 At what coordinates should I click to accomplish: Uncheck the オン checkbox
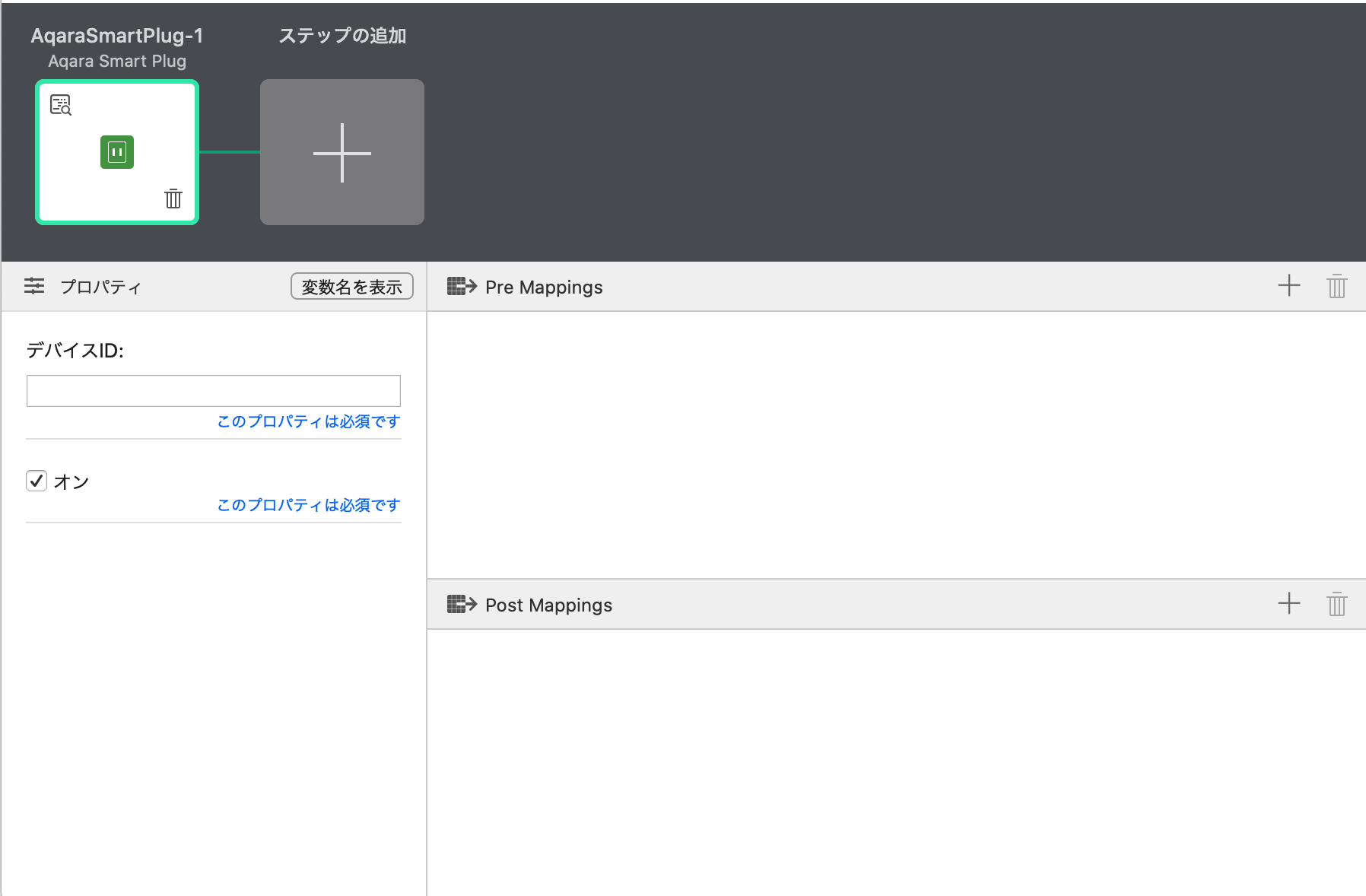coord(37,481)
